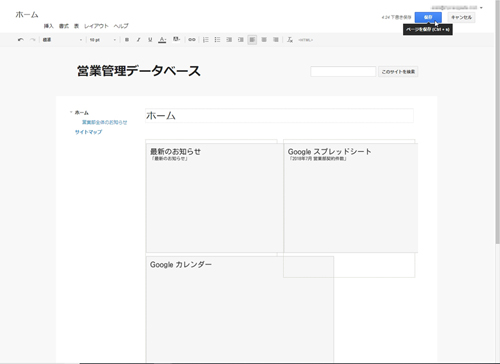The height and width of the screenshot is (364, 500).
Task: Click the このサイトを検索 button
Action: coord(398,72)
